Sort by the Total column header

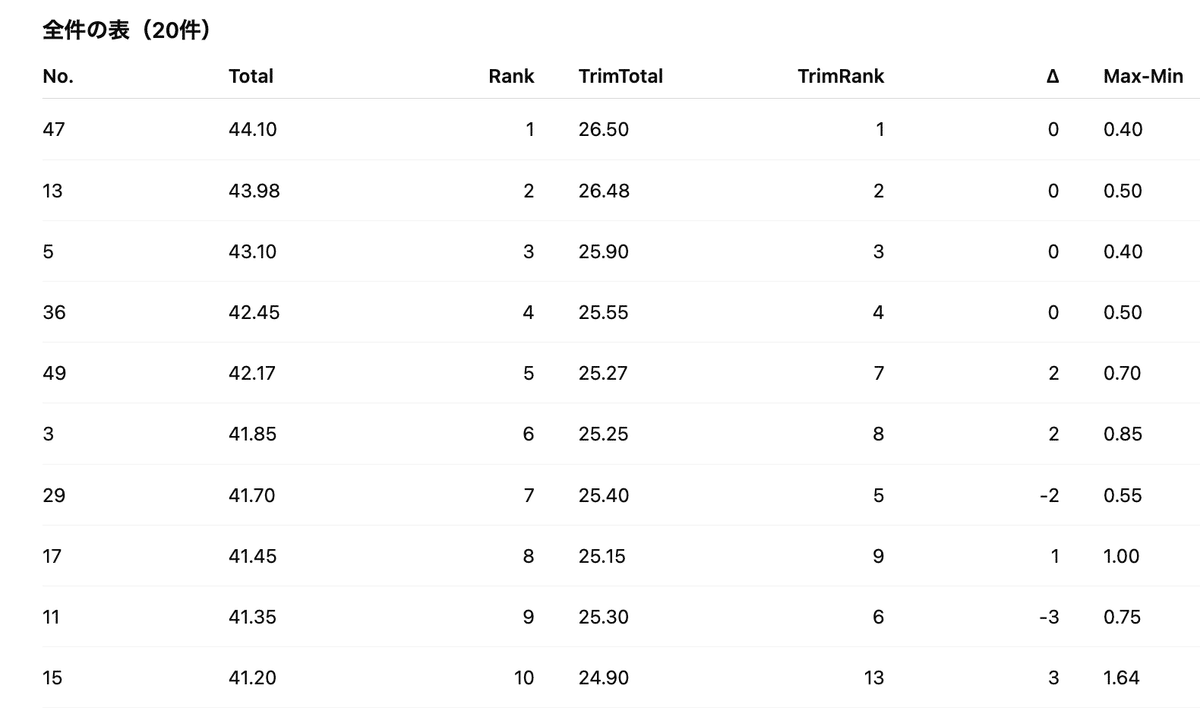click(251, 76)
